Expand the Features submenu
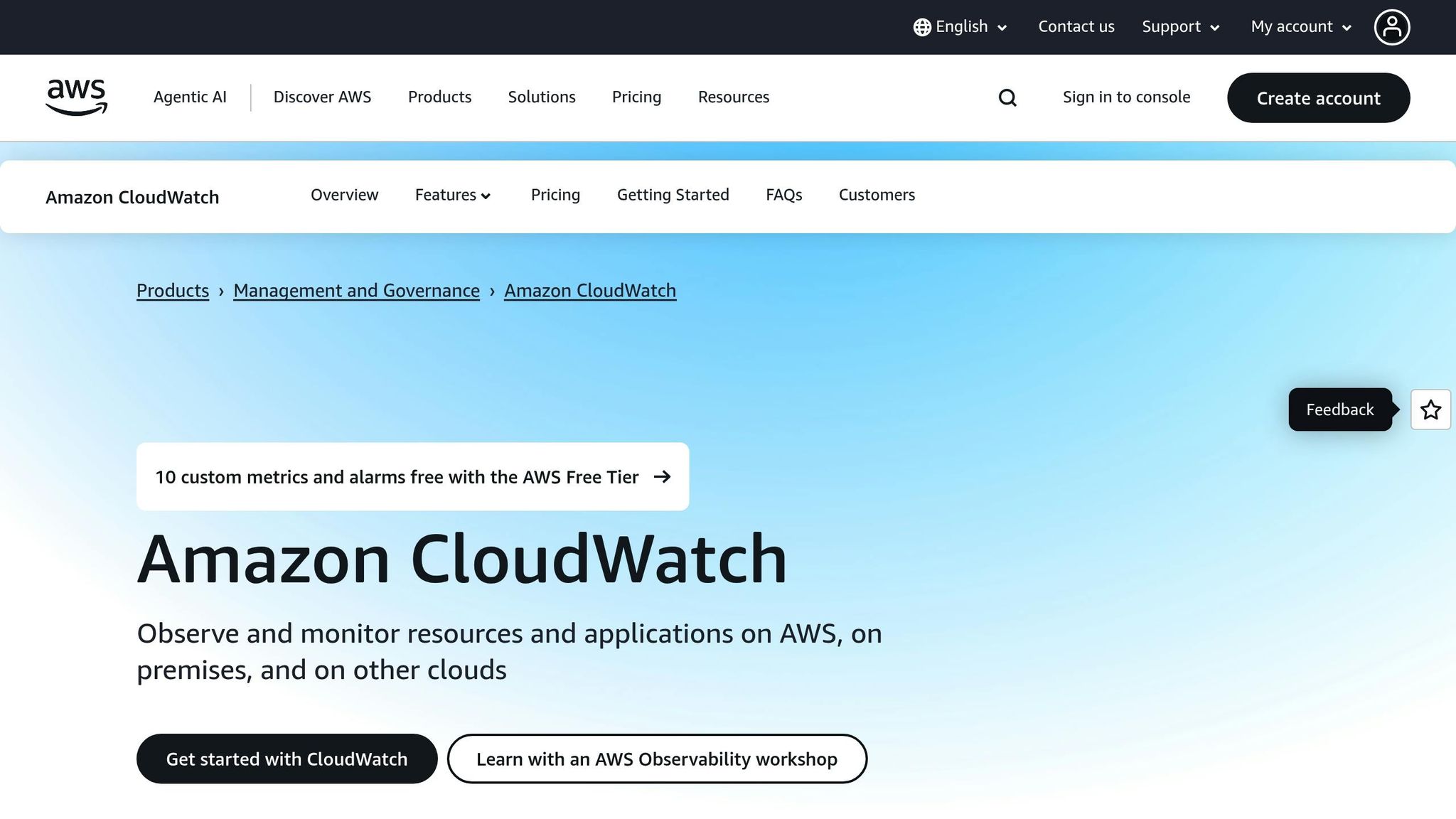 pos(453,195)
